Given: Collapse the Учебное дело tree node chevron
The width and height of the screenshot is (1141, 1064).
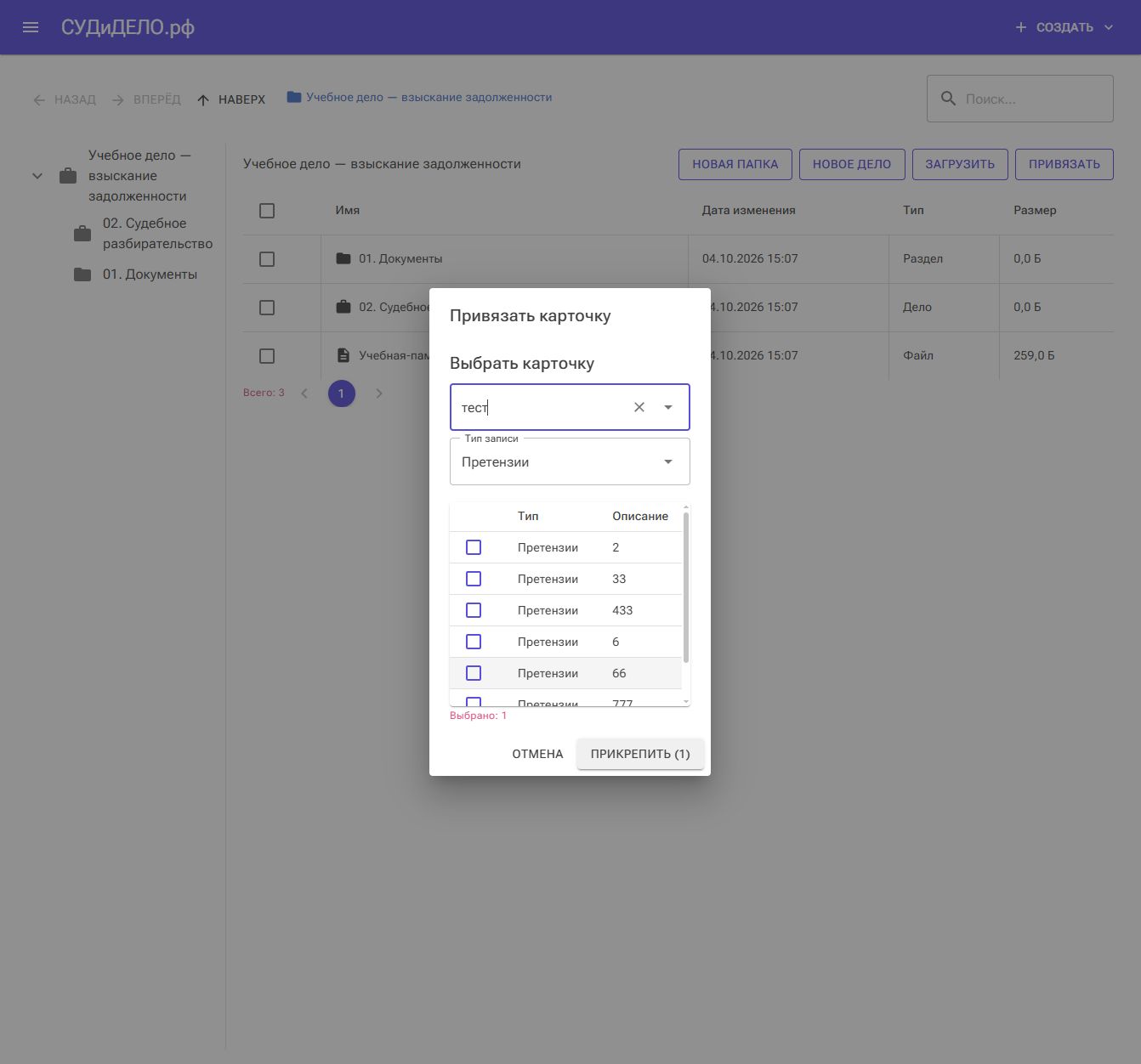Looking at the screenshot, I should [37, 176].
